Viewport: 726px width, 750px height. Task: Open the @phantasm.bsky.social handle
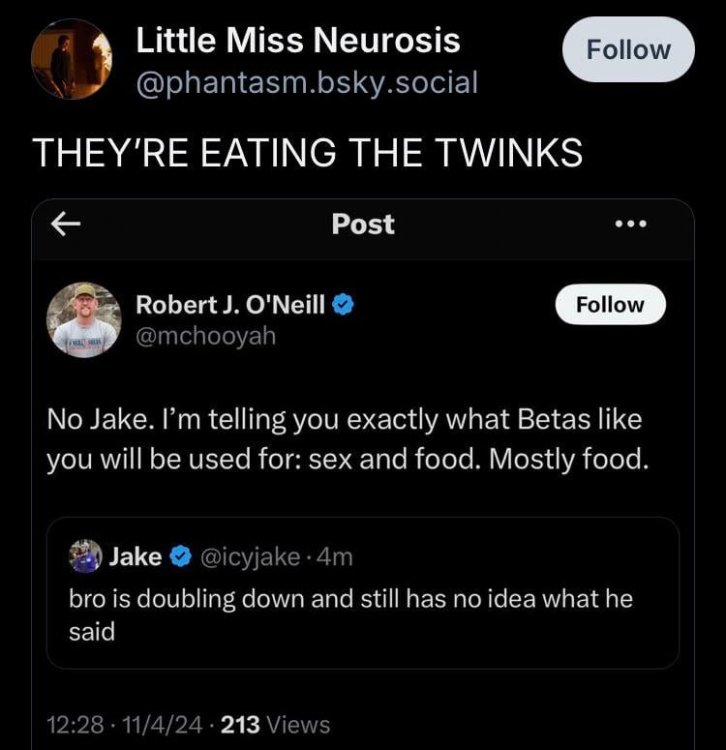[x=306, y=82]
